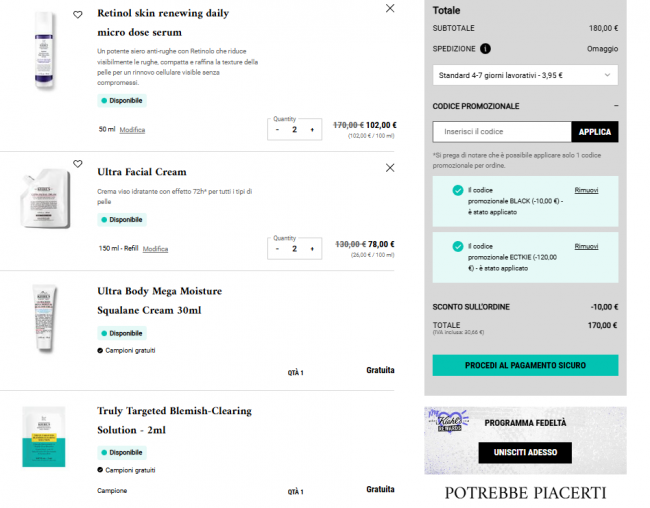Collapse the Codice Promozionale section
The width and height of the screenshot is (650, 508).
tap(615, 106)
